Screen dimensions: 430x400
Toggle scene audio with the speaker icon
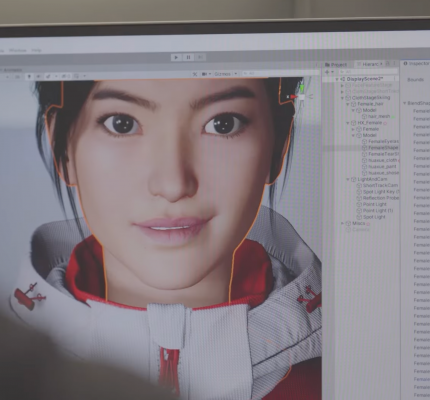coord(38,77)
